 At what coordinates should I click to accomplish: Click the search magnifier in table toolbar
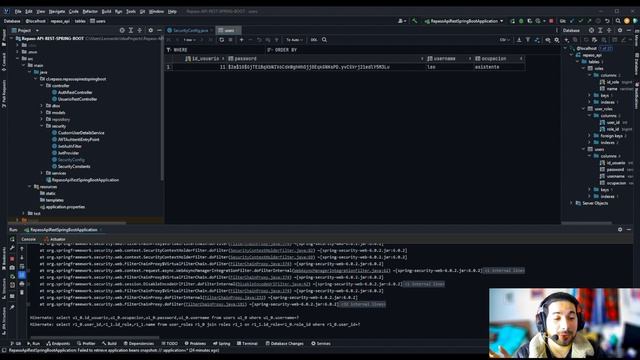[x=324, y=40]
